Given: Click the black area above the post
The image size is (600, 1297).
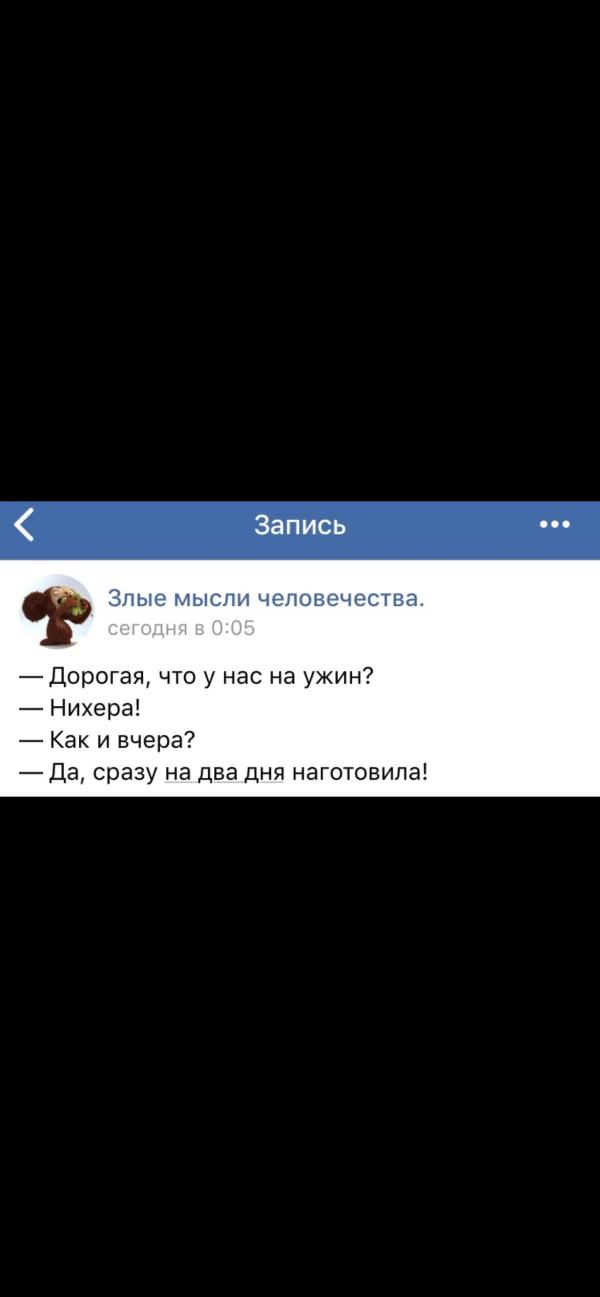Looking at the screenshot, I should 300,250.
